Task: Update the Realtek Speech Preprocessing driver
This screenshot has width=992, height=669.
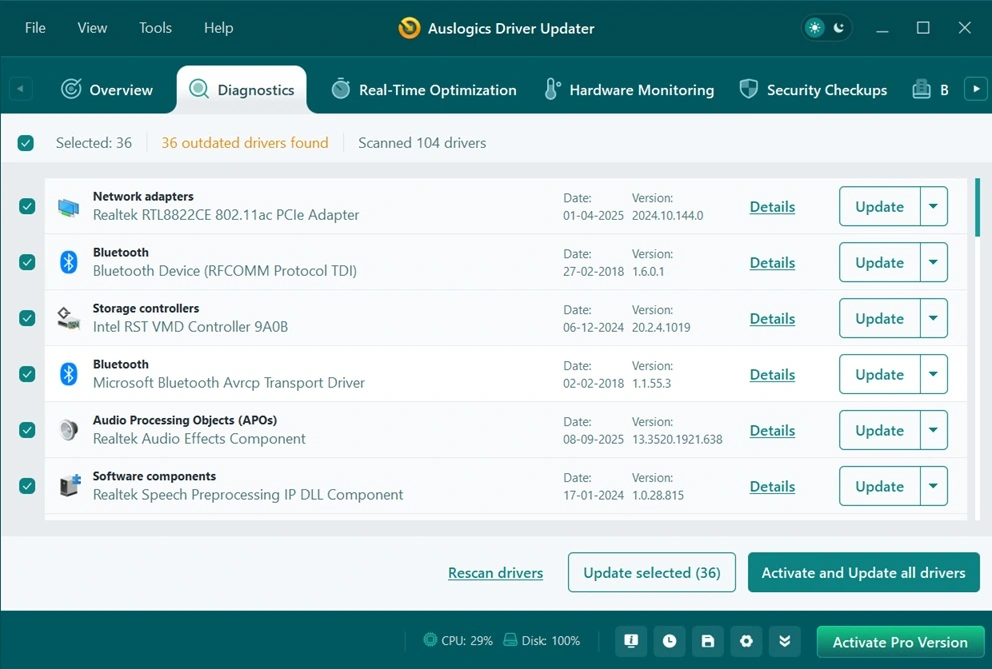Action: pyautogui.click(x=879, y=485)
